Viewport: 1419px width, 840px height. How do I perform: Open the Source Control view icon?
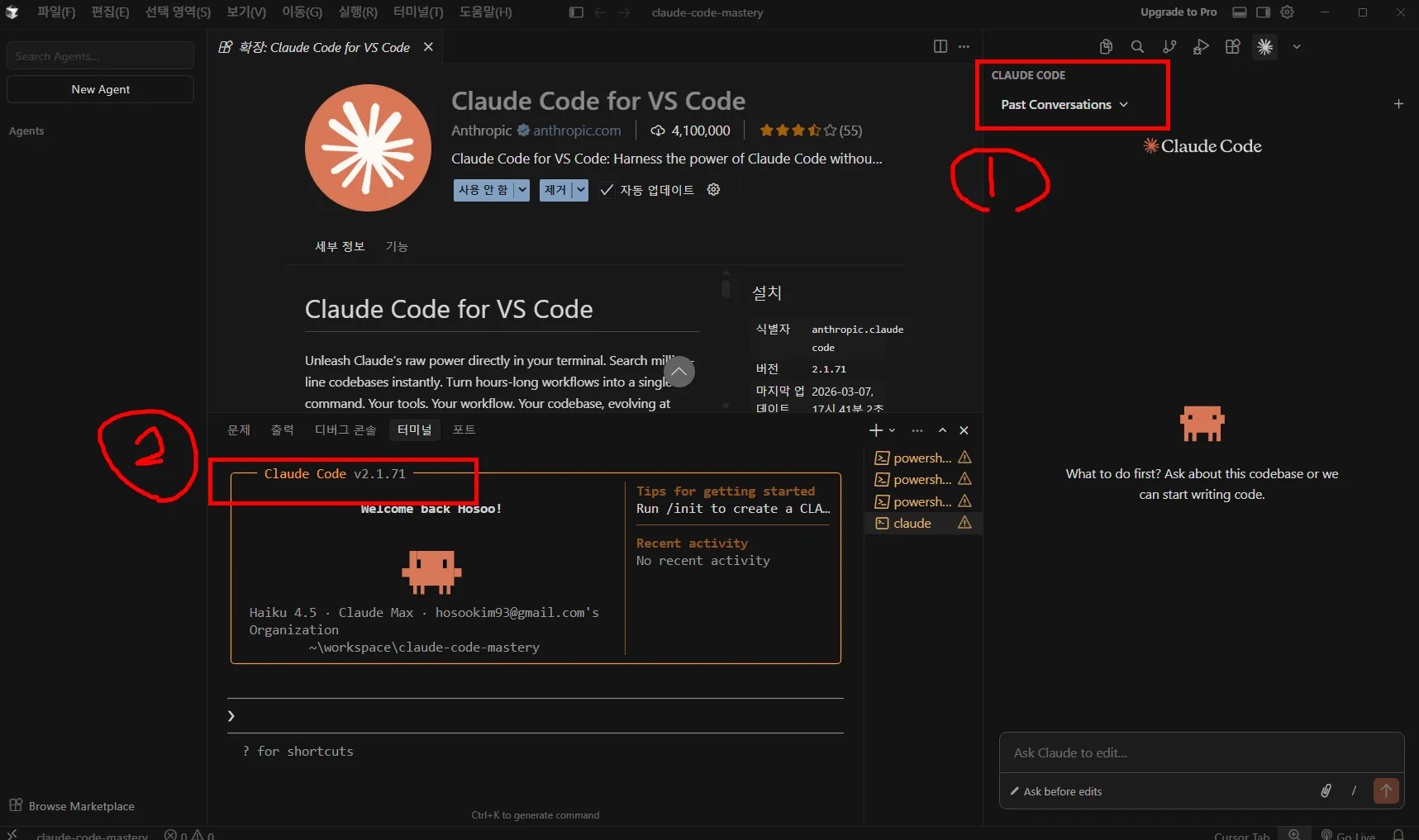pos(1169,47)
